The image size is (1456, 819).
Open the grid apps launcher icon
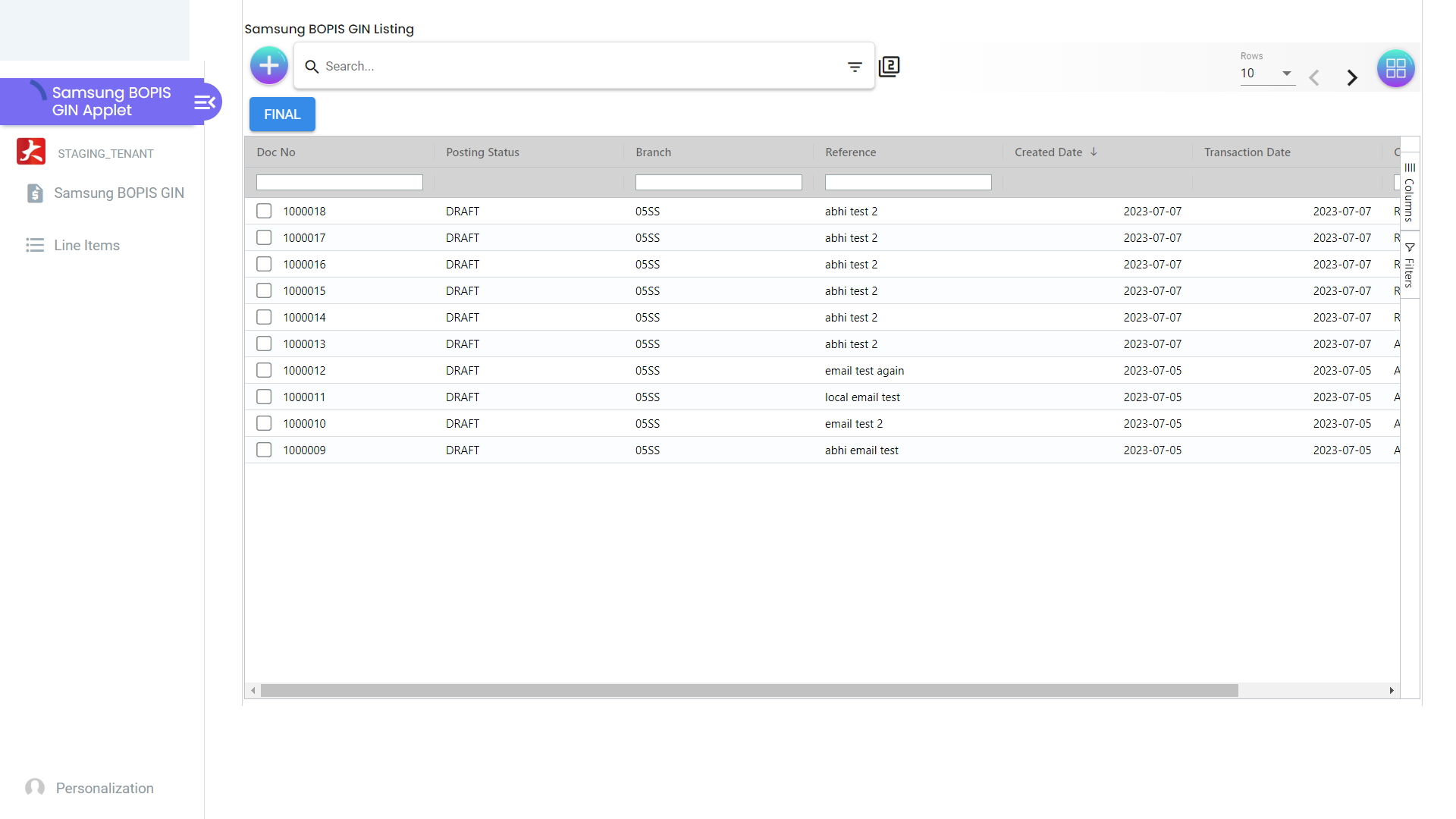click(x=1395, y=69)
